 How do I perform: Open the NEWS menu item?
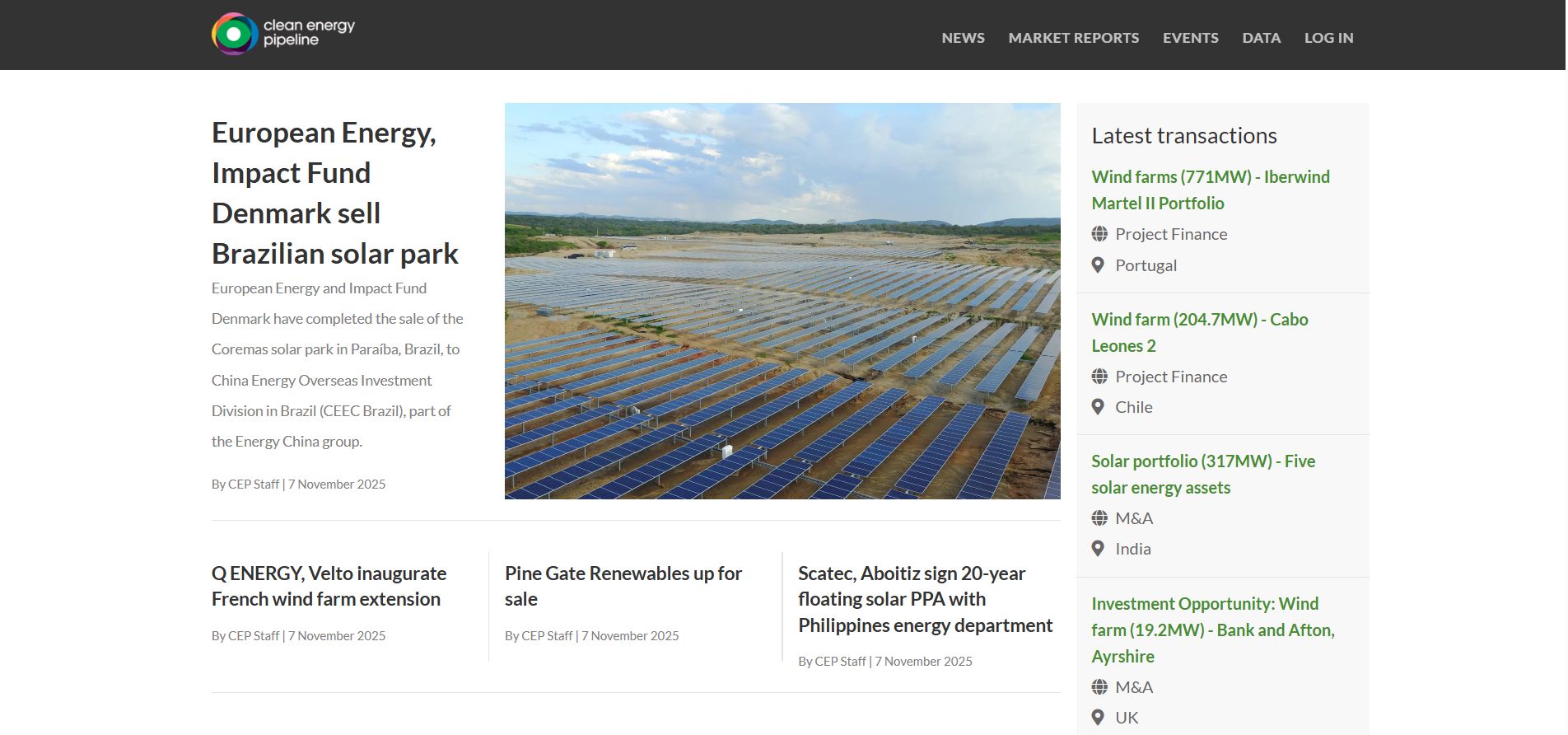click(963, 38)
